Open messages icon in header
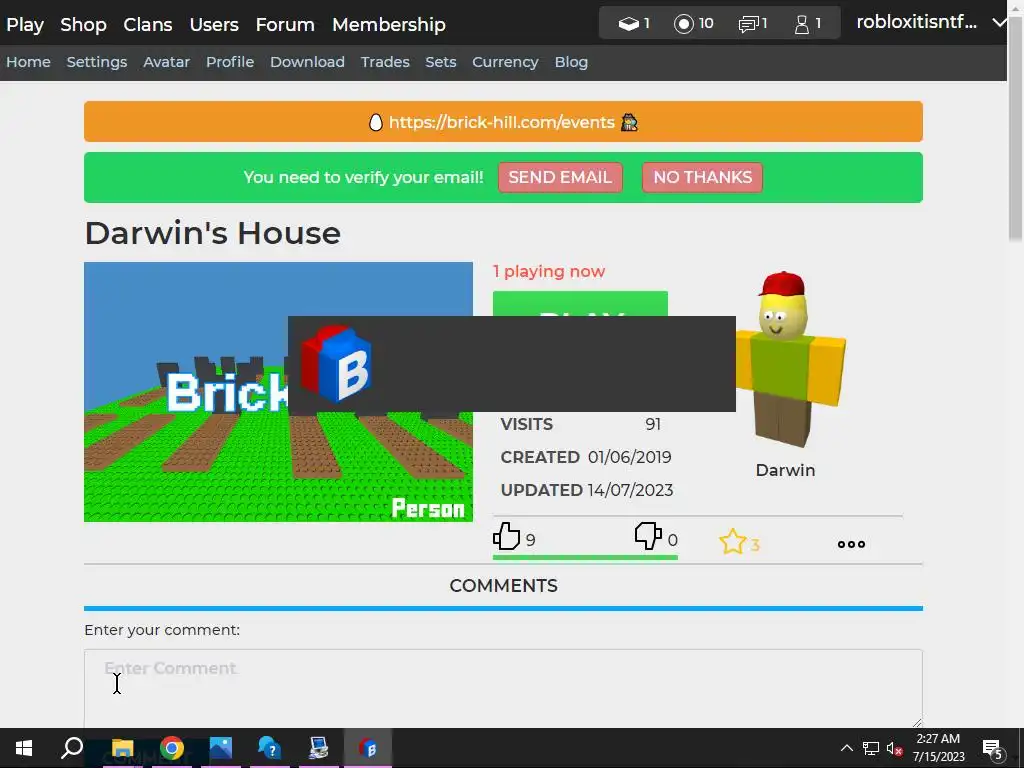Screen dimensions: 1024x768 click(748, 24)
